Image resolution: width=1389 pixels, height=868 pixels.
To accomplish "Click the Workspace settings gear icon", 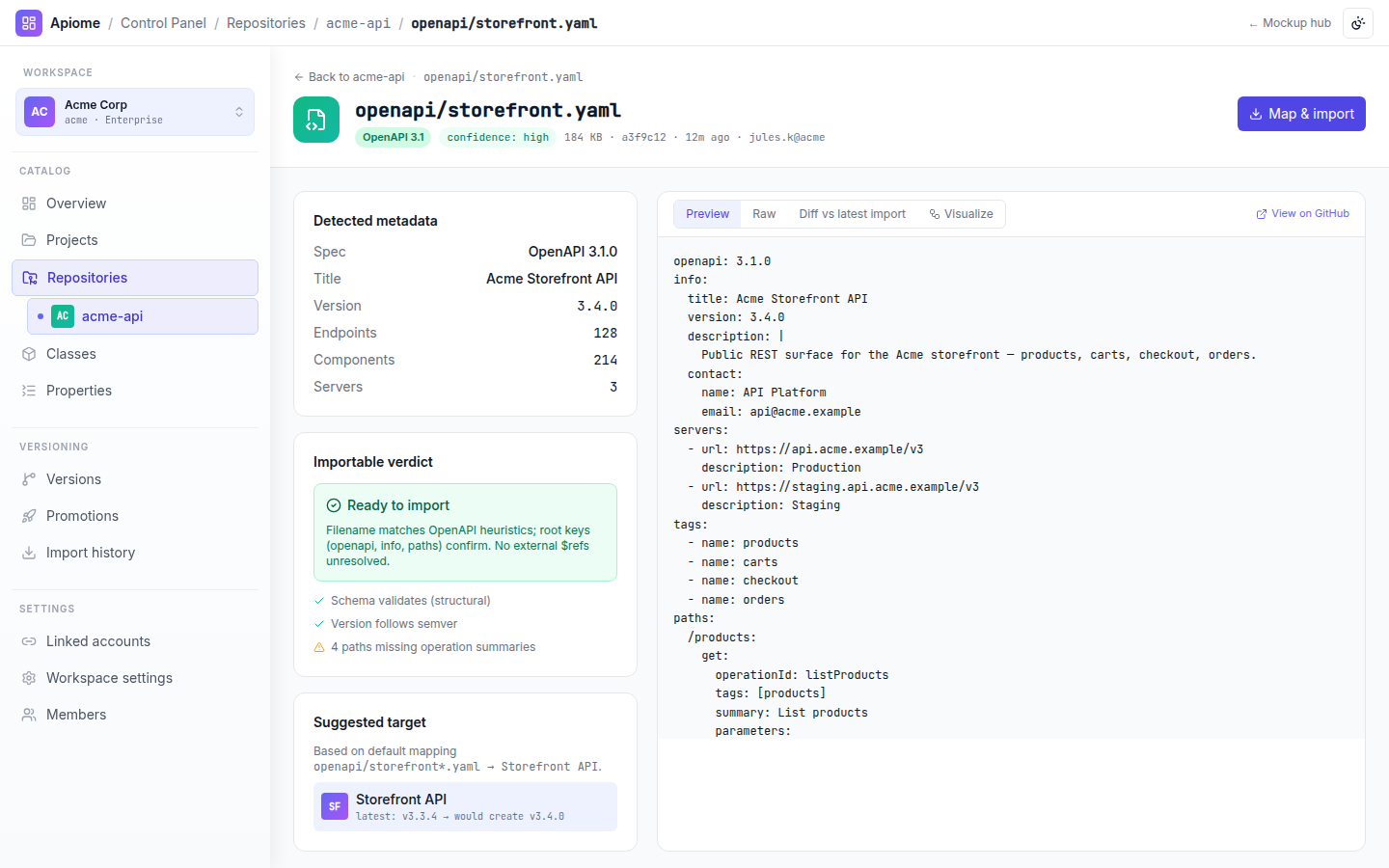I will pos(29,678).
